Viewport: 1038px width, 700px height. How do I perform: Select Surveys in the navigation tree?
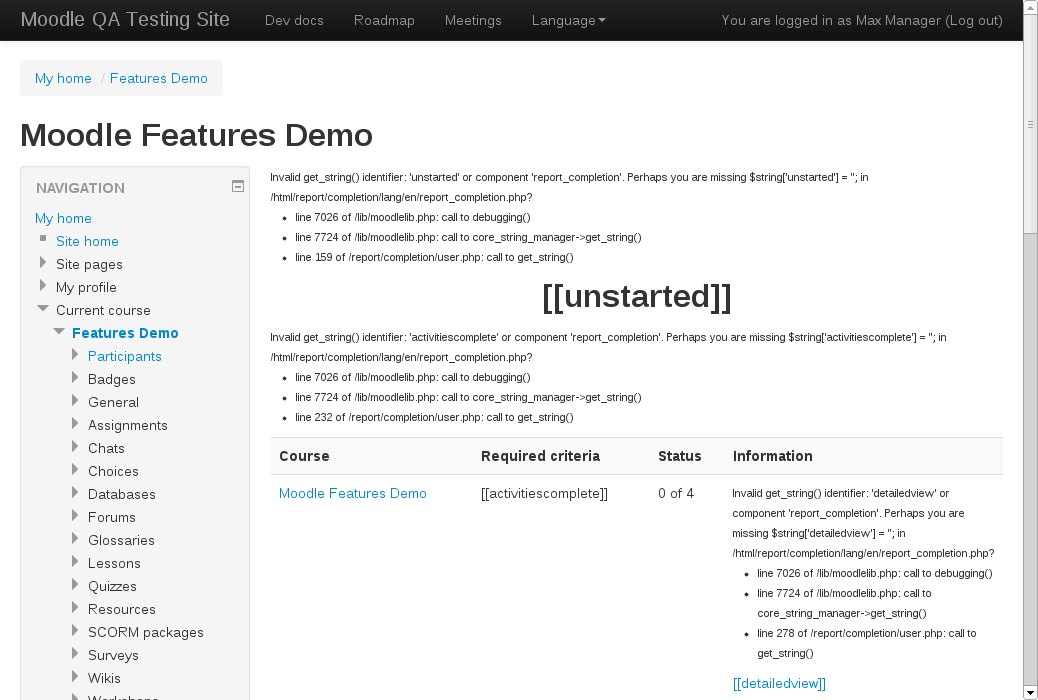(x=113, y=656)
